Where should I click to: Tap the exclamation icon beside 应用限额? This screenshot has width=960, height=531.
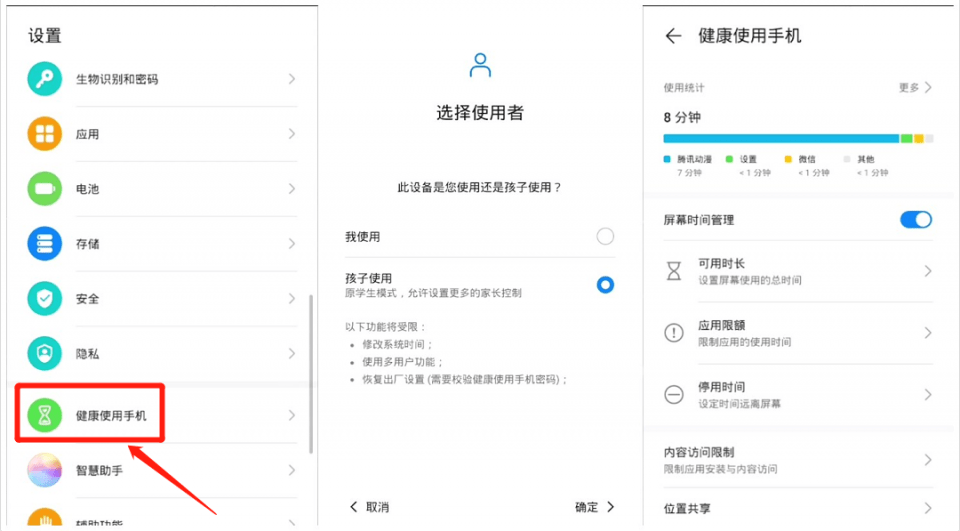[673, 333]
